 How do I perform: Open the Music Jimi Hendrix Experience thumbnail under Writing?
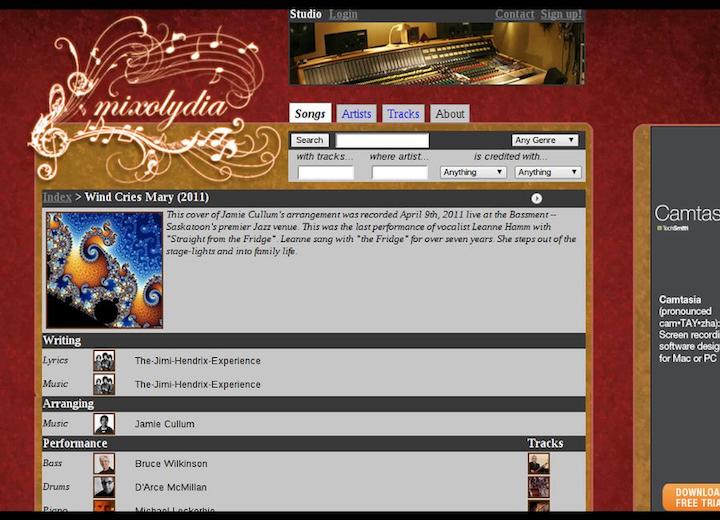click(104, 384)
